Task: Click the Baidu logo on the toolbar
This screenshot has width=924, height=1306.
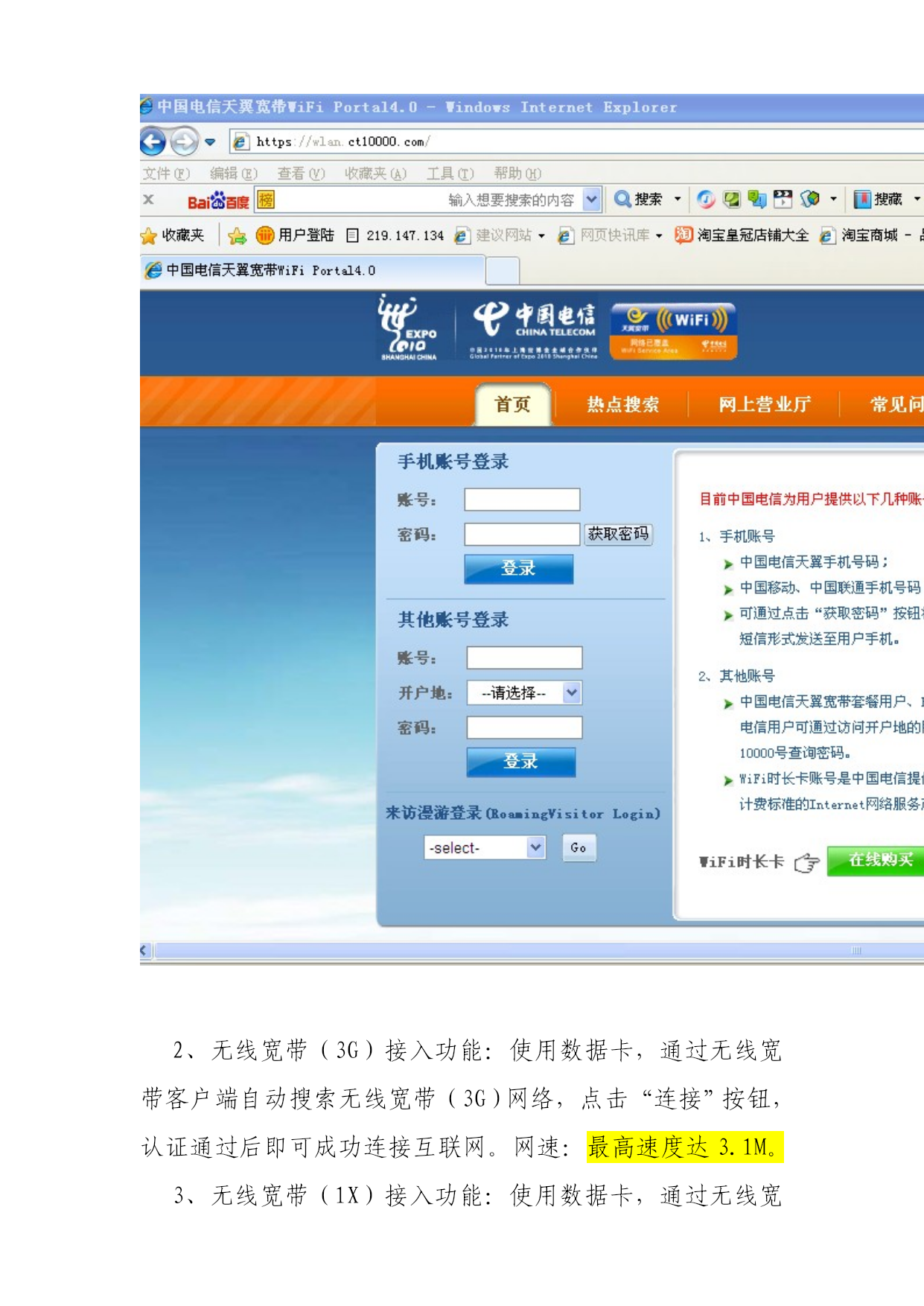Action: (x=217, y=200)
